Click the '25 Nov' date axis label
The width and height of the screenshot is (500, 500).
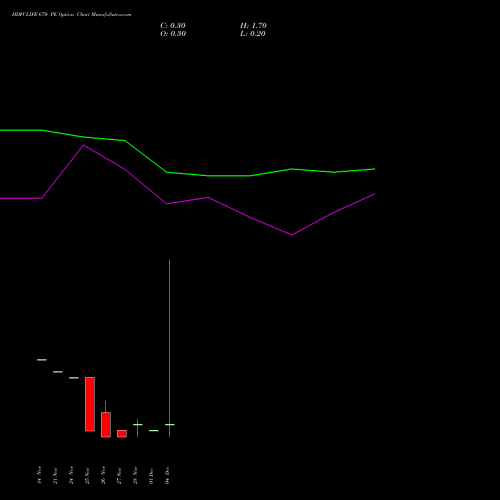(87, 475)
